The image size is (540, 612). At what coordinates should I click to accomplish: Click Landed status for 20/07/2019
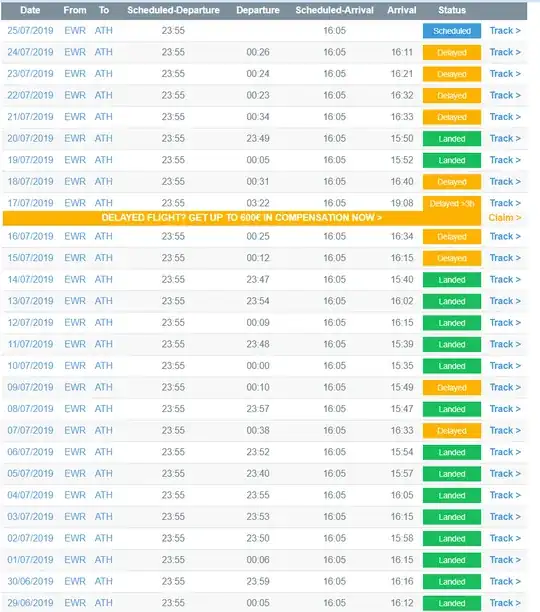pyautogui.click(x=452, y=139)
